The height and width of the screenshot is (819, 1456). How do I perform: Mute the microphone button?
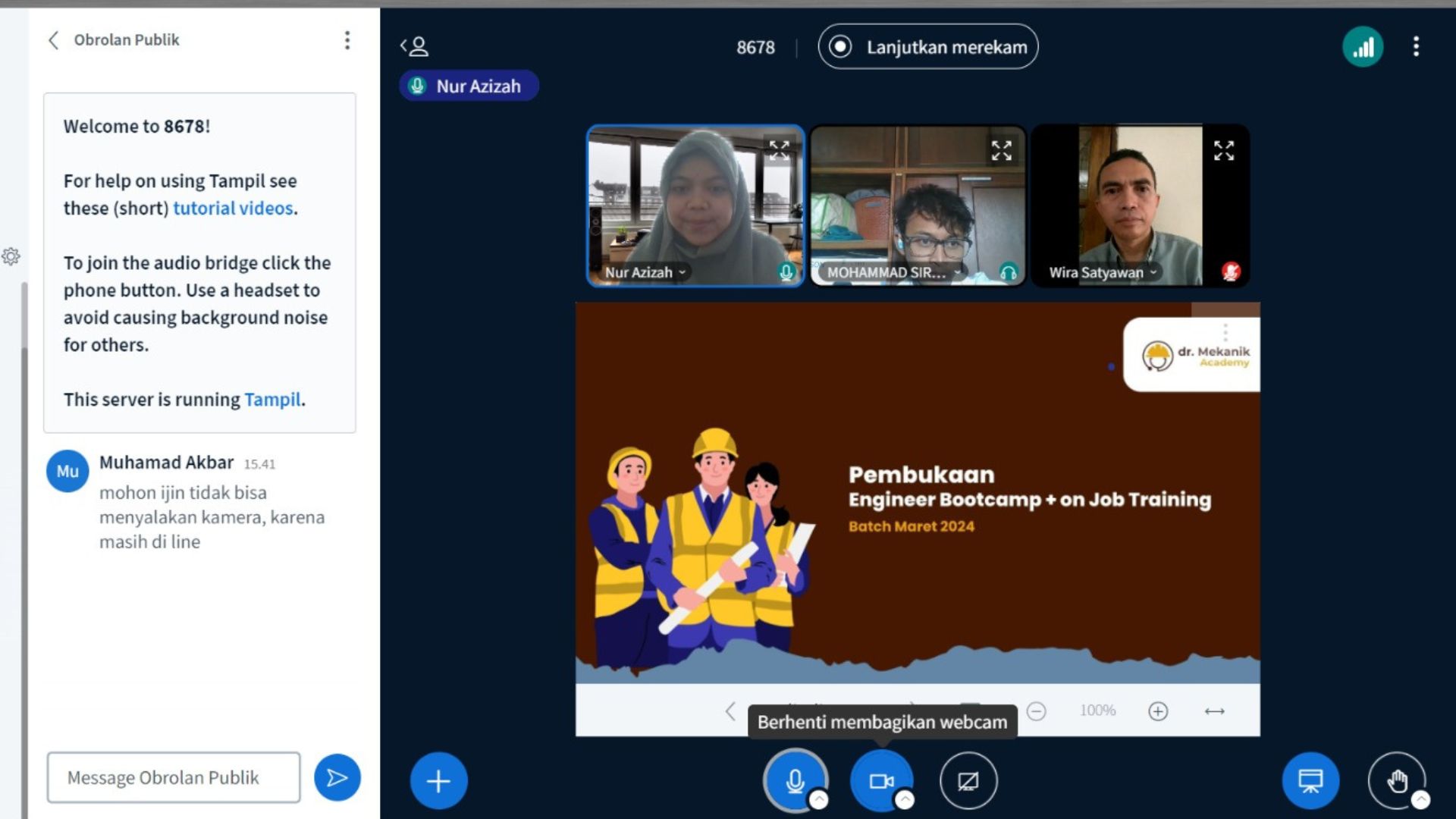[x=794, y=780]
